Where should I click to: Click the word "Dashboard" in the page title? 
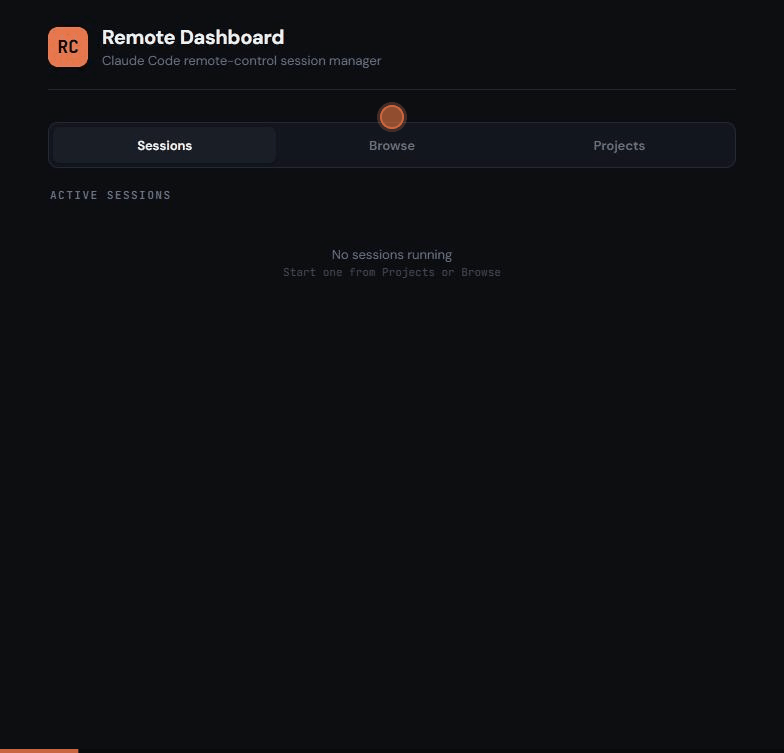pos(232,38)
